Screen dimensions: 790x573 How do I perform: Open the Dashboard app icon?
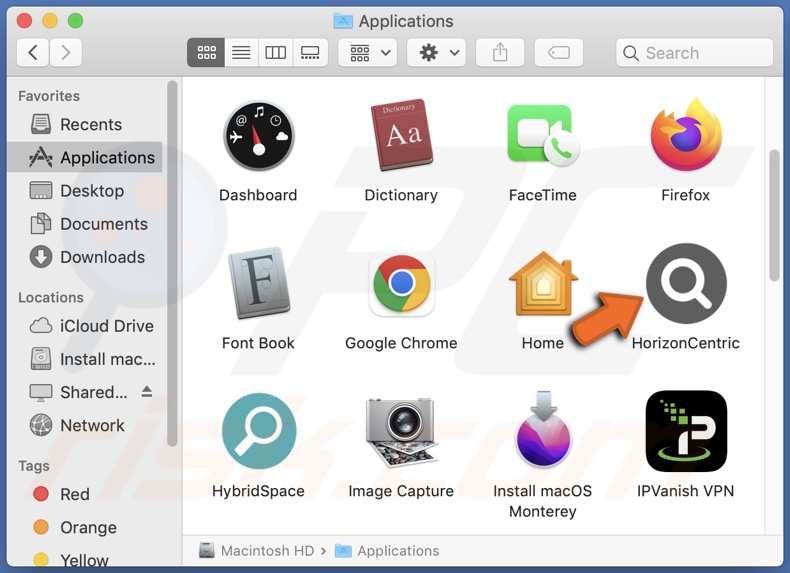coord(258,136)
